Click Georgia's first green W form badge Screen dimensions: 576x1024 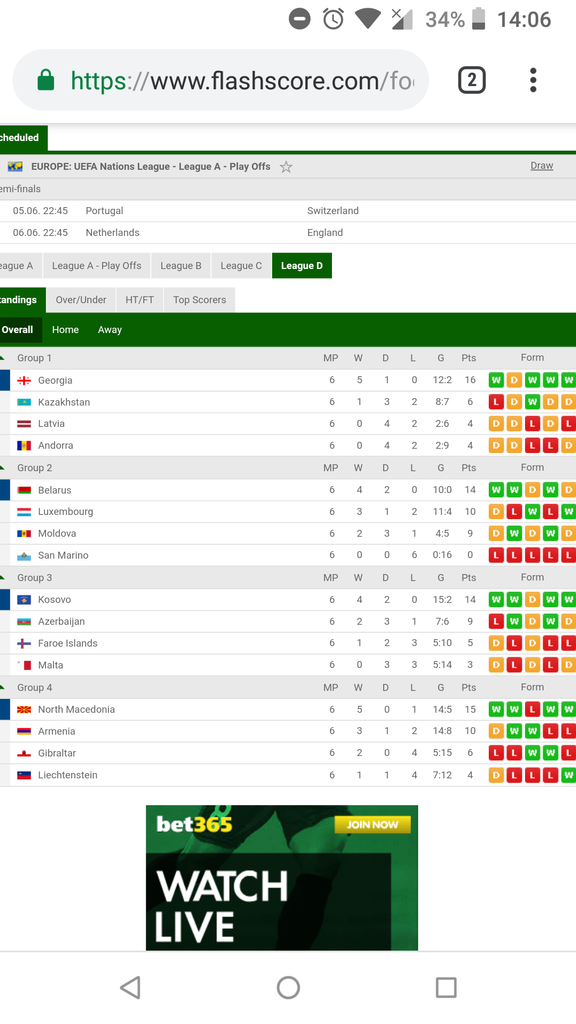[496, 380]
